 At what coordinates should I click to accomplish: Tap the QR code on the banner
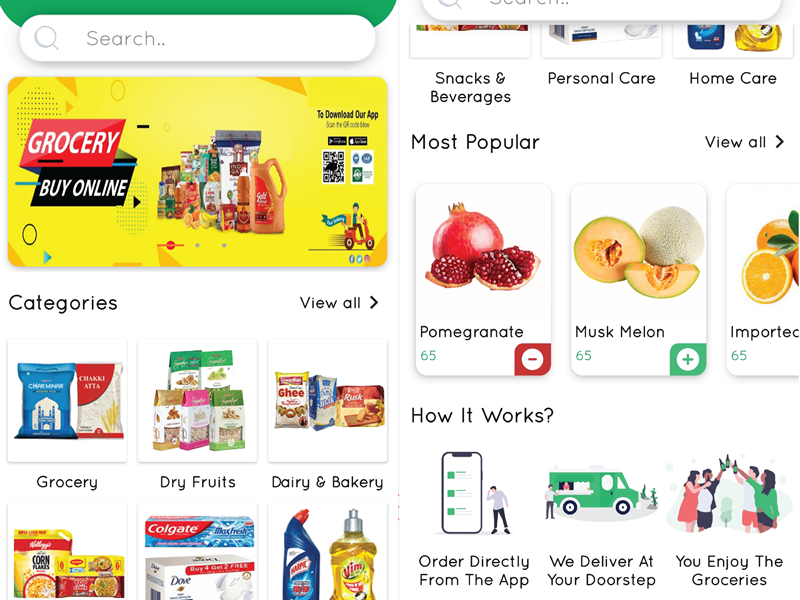click(x=333, y=166)
